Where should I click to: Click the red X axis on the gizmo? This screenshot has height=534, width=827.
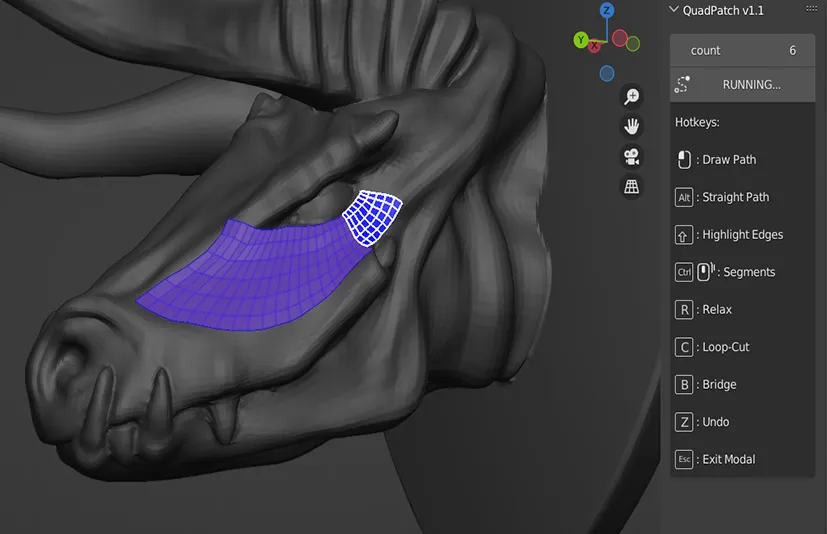tap(594, 46)
